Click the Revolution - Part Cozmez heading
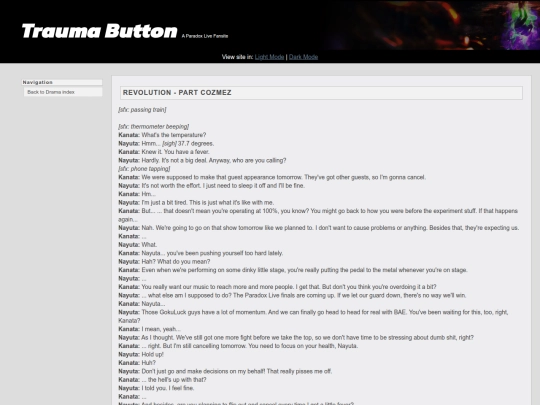Viewport: 540px width, 405px height. (321, 93)
